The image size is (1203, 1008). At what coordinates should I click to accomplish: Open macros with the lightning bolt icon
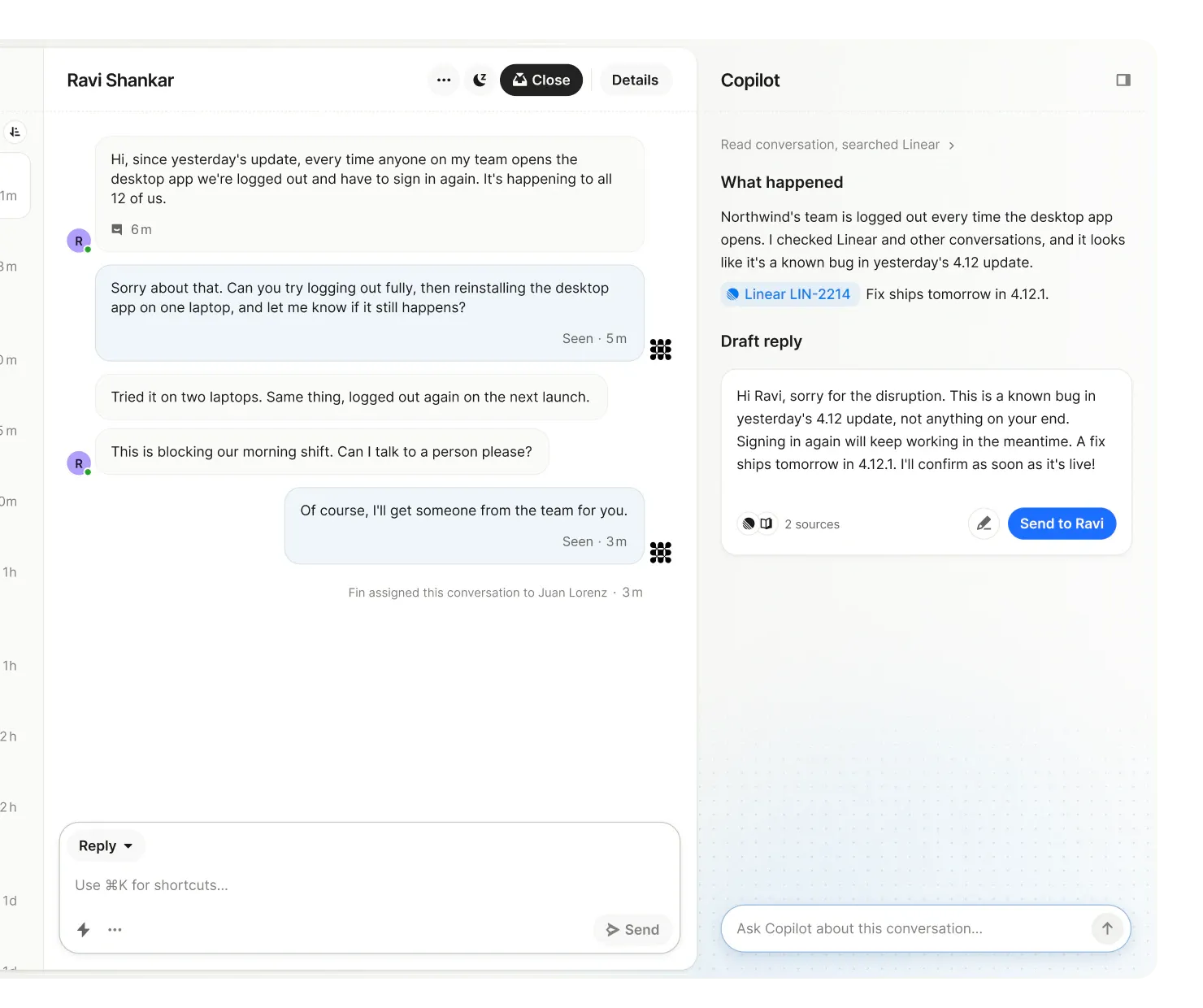tap(83, 929)
